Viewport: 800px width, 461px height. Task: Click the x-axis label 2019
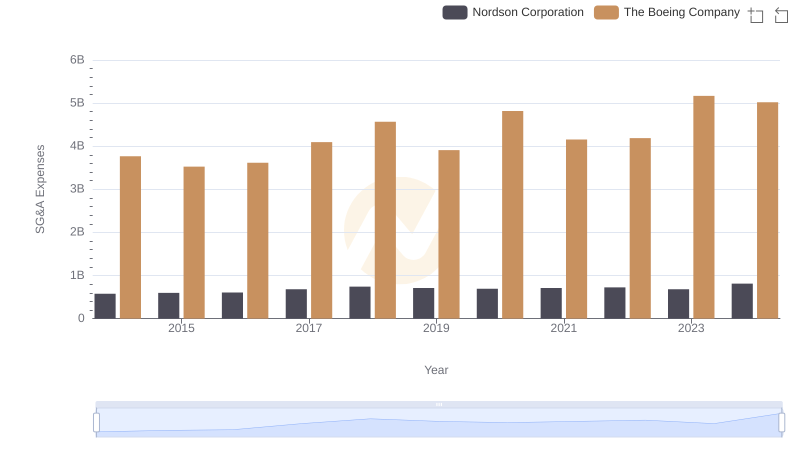click(436, 328)
